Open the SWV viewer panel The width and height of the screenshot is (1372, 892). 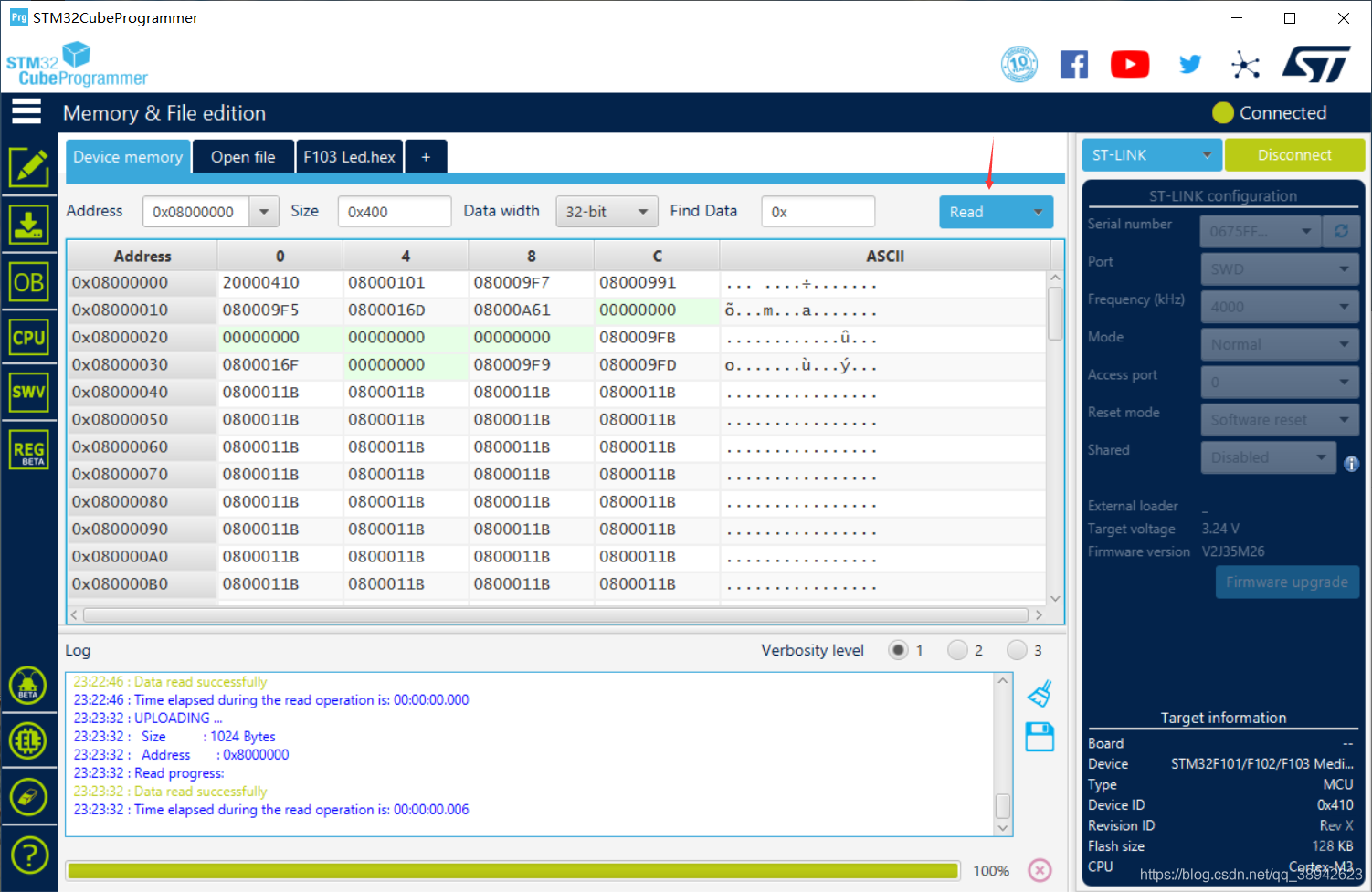tap(29, 393)
